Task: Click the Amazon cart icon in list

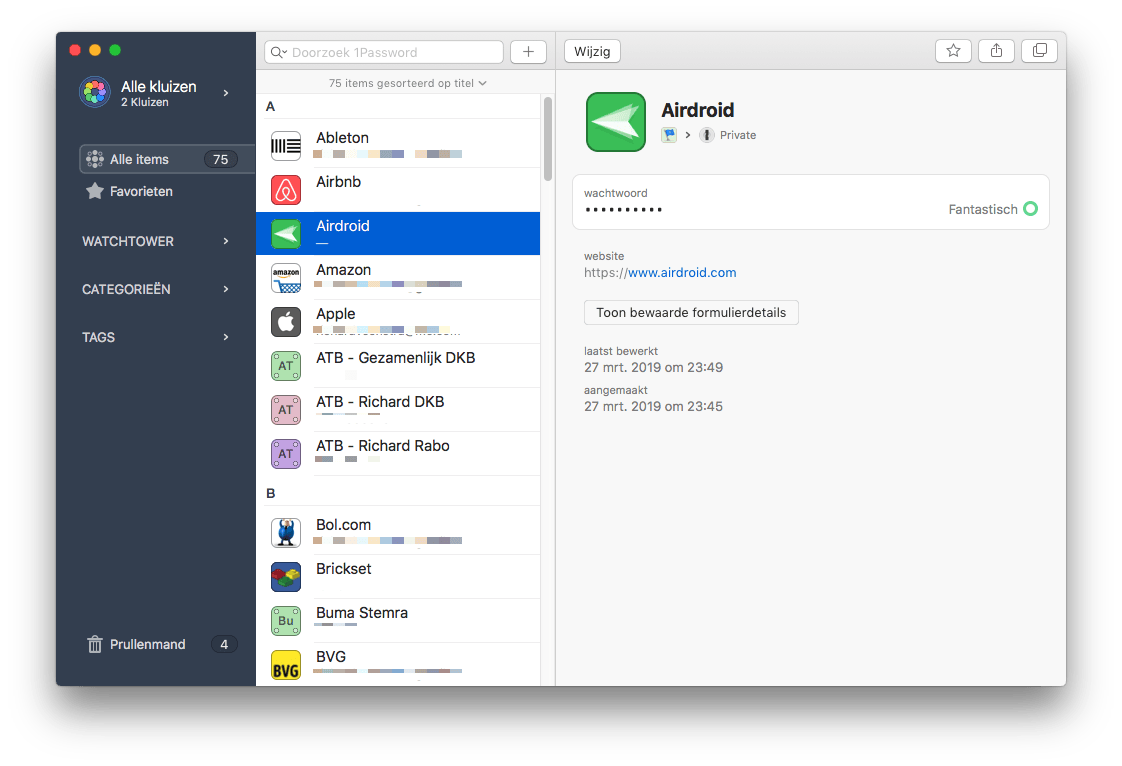Action: point(286,278)
